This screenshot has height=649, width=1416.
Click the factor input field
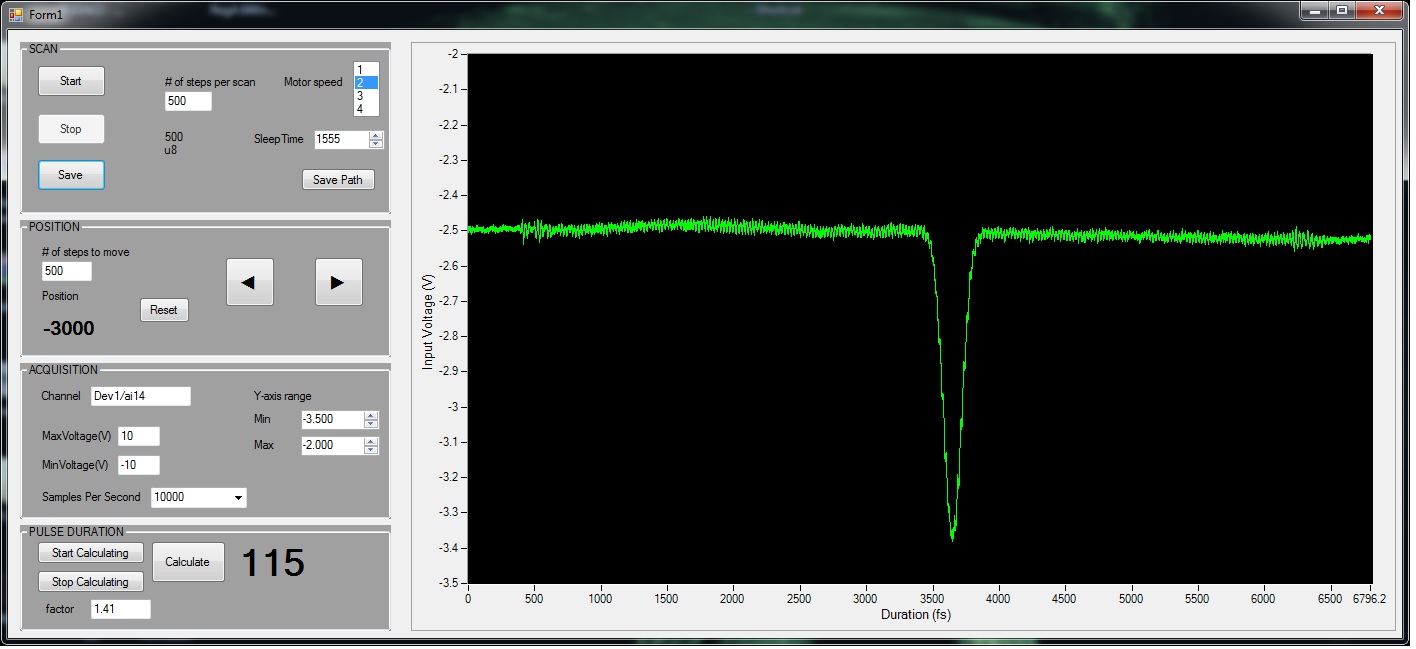pyautogui.click(x=121, y=609)
